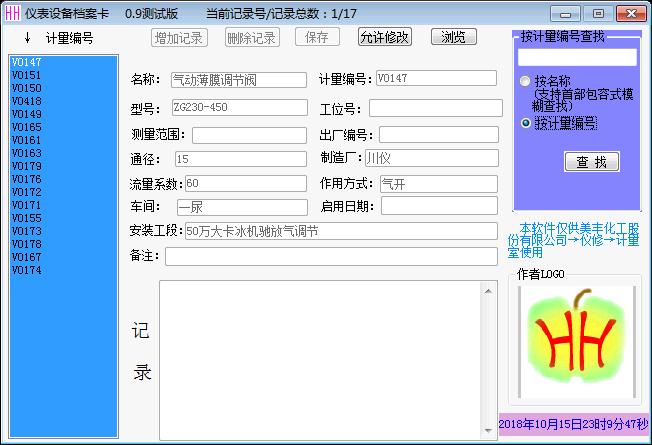This screenshot has height=445, width=652.
Task: Click the 计量编号 field showing V0147
Action: pos(436,78)
